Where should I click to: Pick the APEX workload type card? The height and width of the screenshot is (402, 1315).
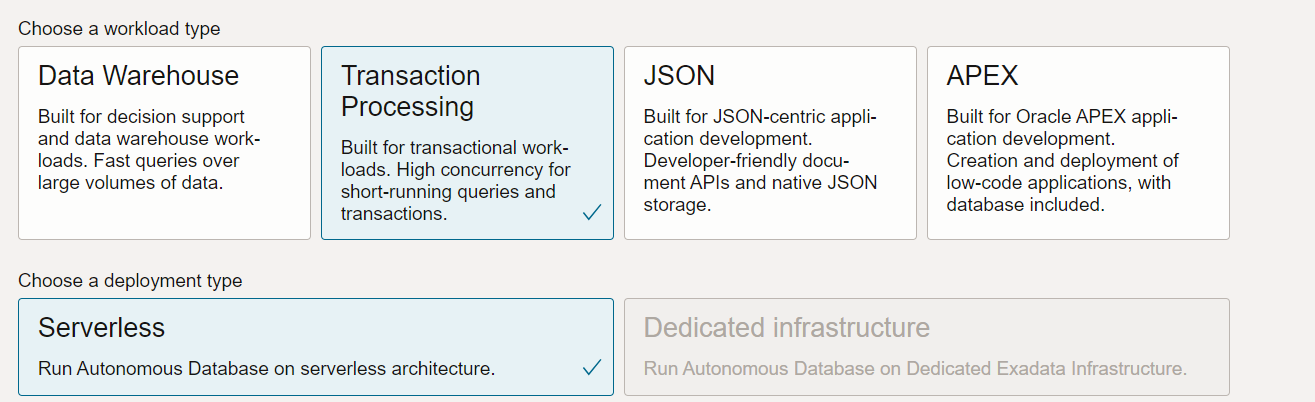tap(1078, 143)
